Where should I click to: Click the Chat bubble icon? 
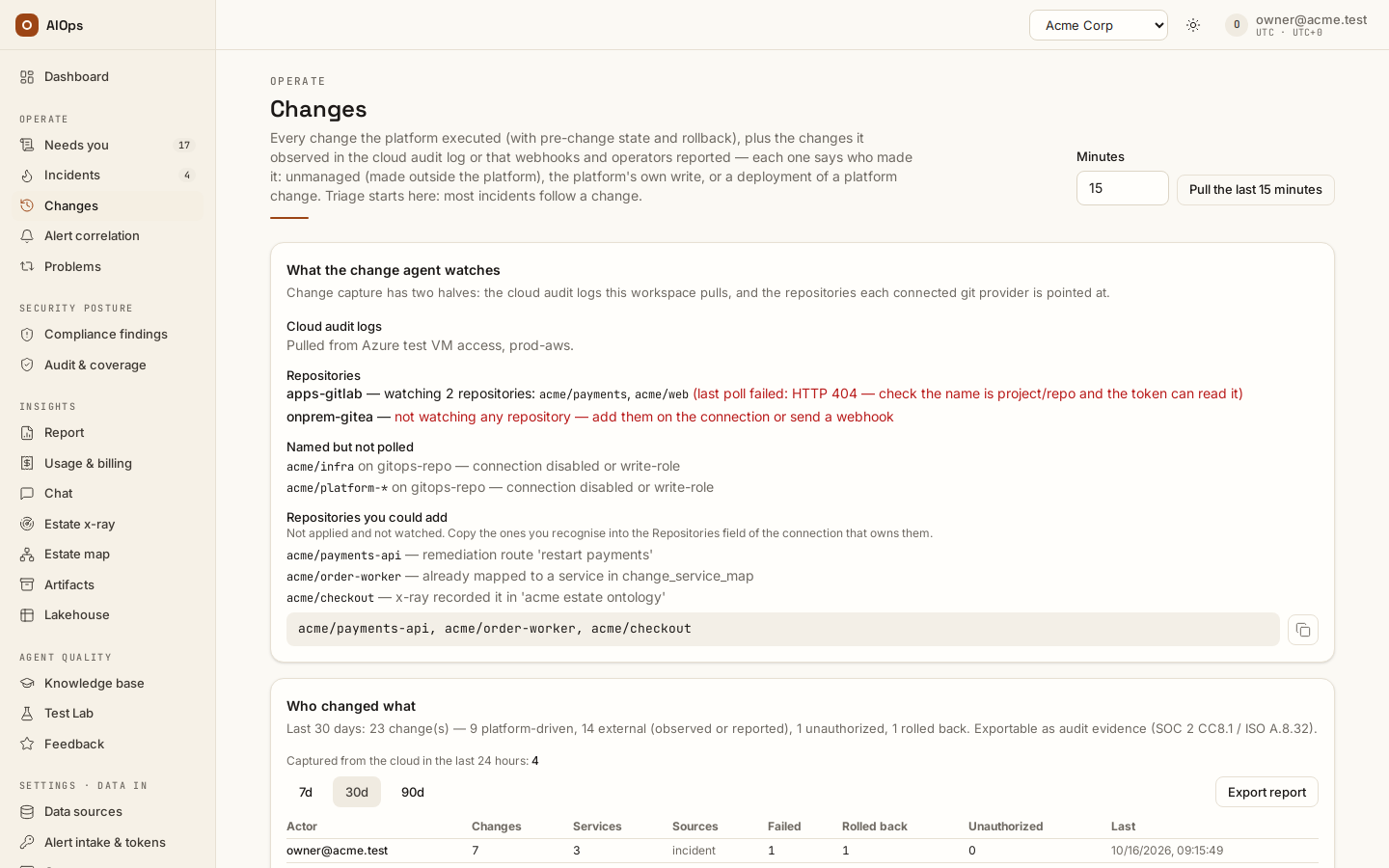click(x=27, y=494)
